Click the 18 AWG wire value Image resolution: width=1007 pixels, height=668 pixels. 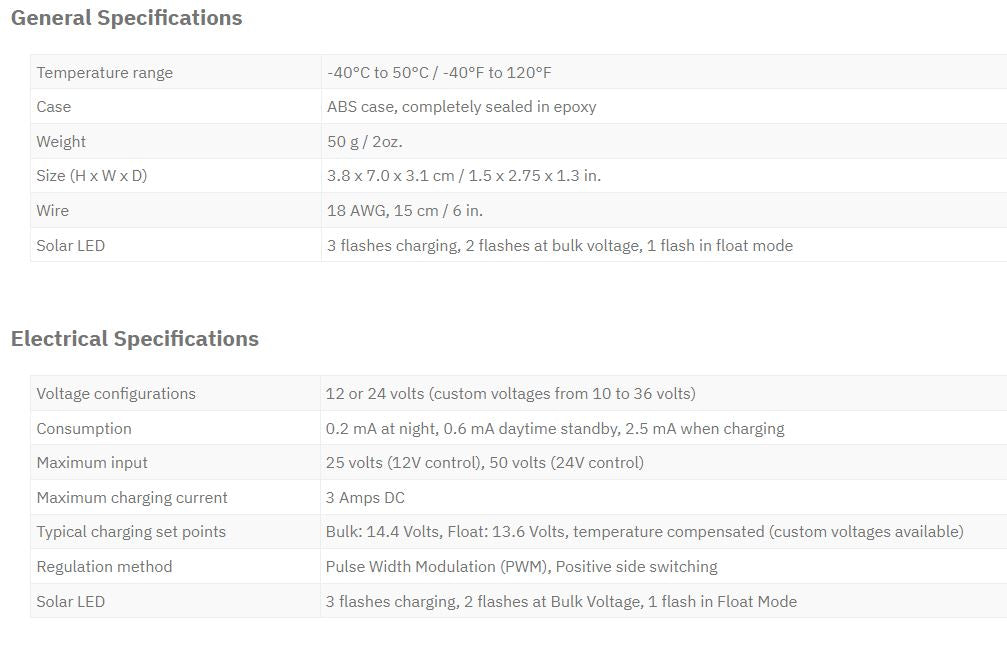pos(405,211)
